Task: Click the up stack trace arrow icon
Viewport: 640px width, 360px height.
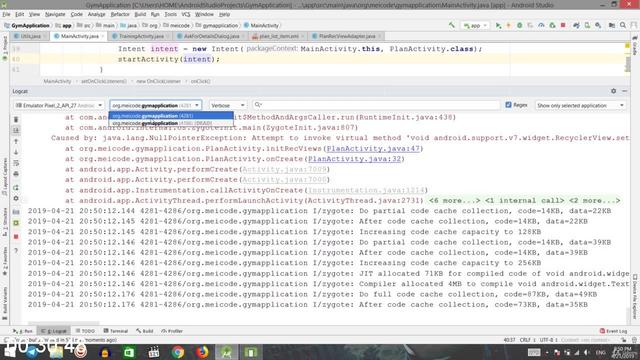Action: [16, 141]
